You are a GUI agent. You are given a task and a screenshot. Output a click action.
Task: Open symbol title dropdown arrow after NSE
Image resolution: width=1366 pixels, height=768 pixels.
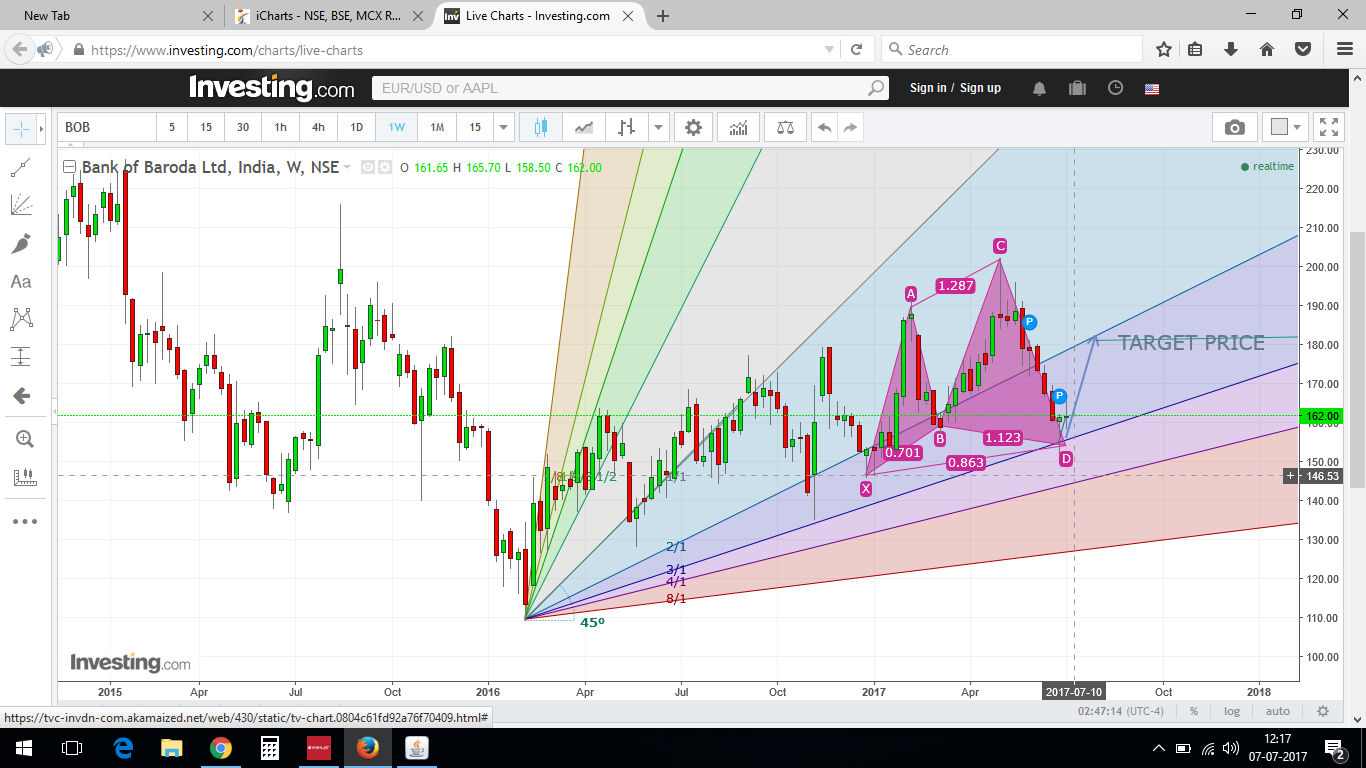click(x=347, y=168)
